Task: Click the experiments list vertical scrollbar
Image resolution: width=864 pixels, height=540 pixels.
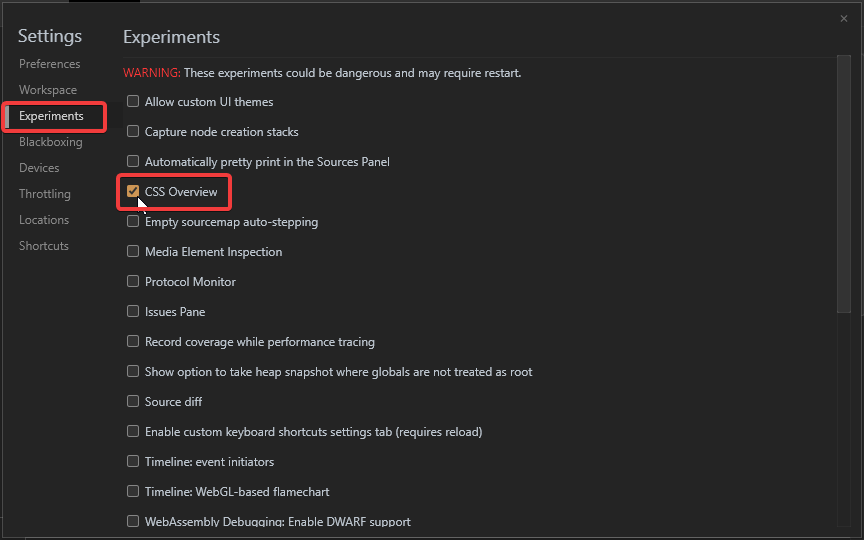Action: pos(844,184)
